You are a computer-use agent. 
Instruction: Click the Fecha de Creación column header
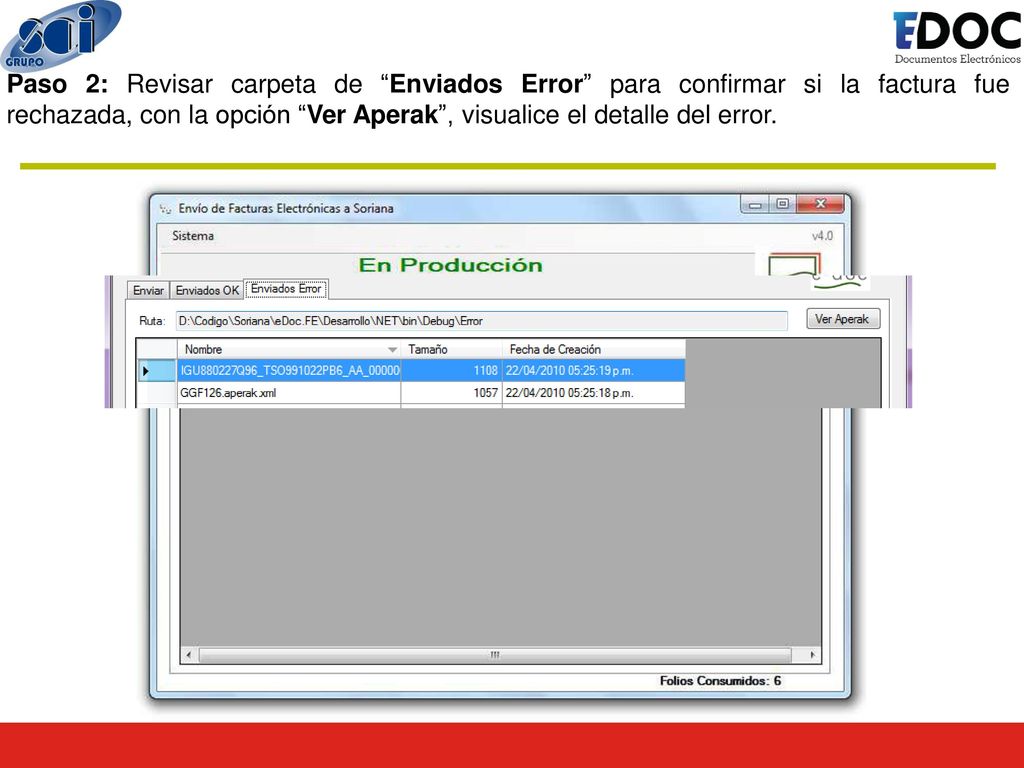594,349
